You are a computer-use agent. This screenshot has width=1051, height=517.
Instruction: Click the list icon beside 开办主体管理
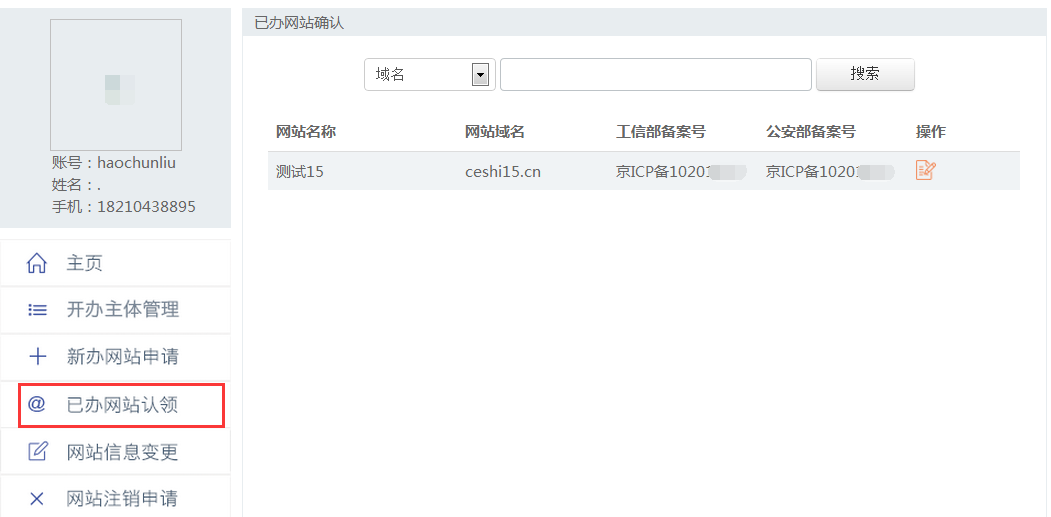(x=37, y=310)
